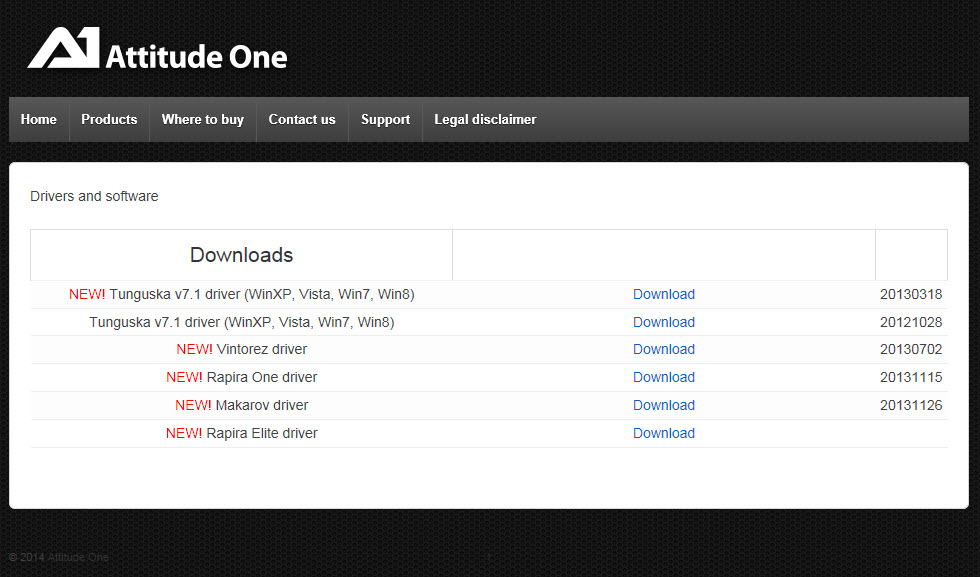
Task: Select the 'NEW! Rapira Elite driver' text
Action: click(x=241, y=433)
